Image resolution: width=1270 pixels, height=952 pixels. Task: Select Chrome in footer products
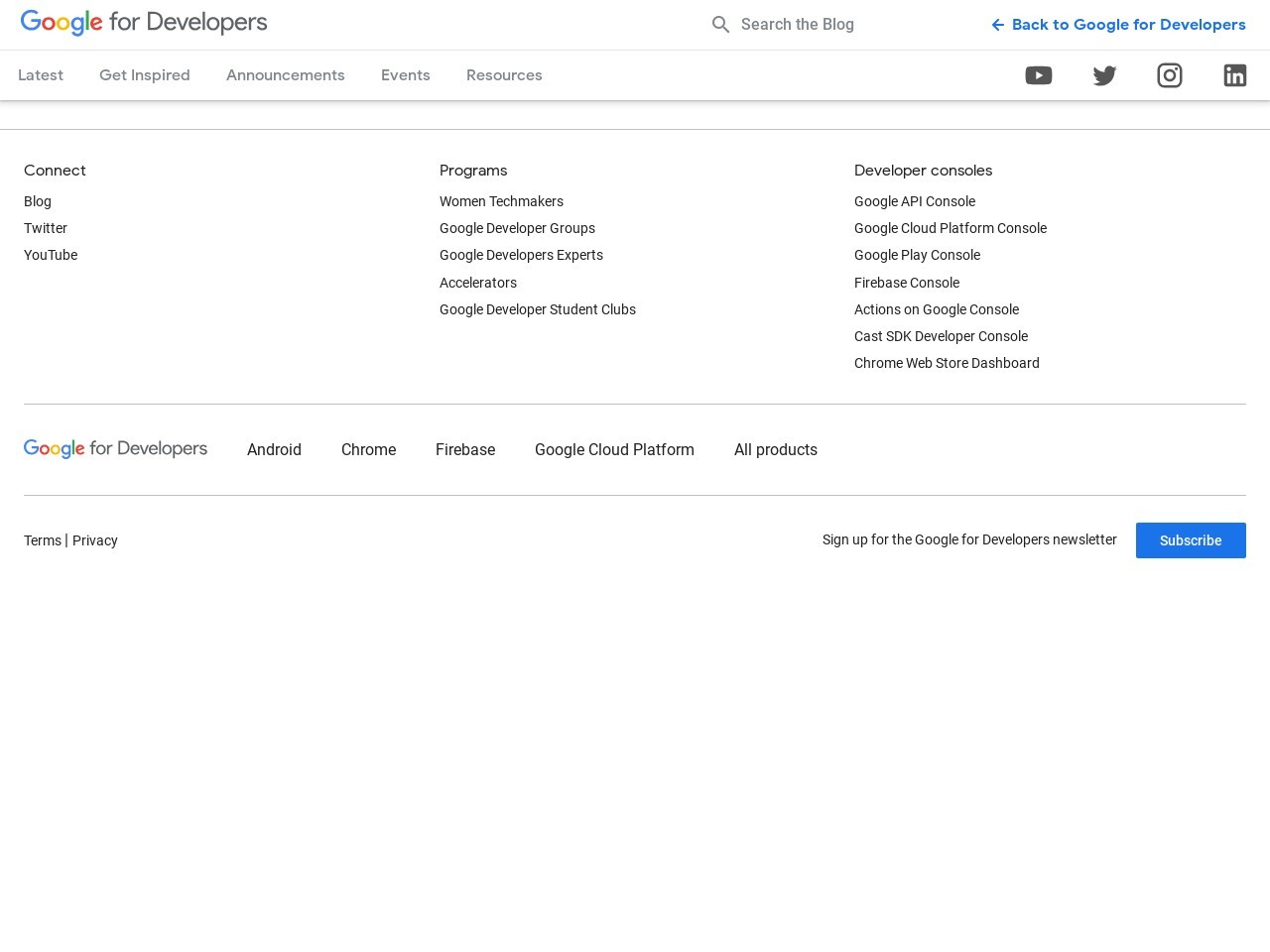(x=368, y=449)
